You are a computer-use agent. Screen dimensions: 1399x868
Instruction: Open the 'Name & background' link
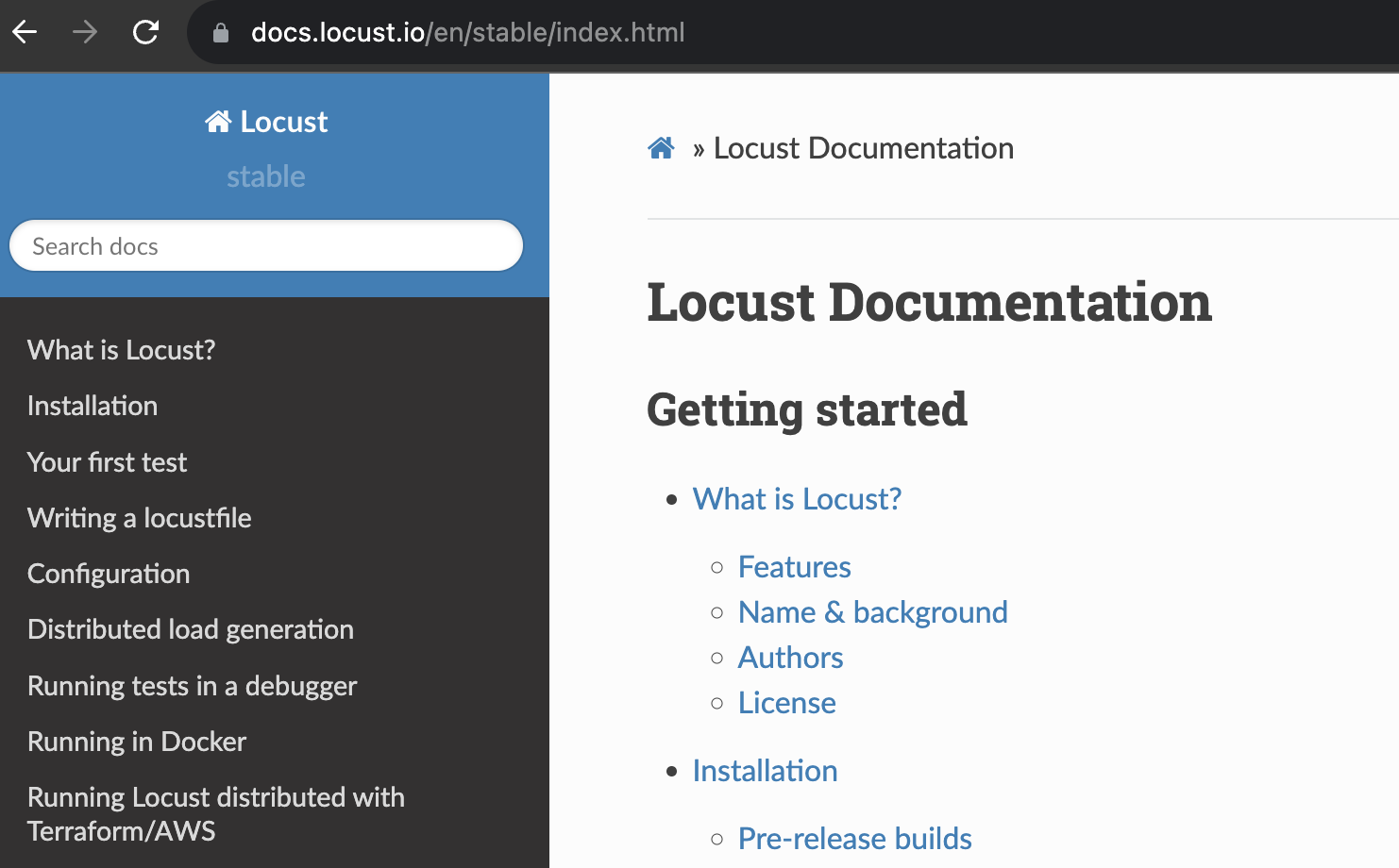(x=873, y=612)
